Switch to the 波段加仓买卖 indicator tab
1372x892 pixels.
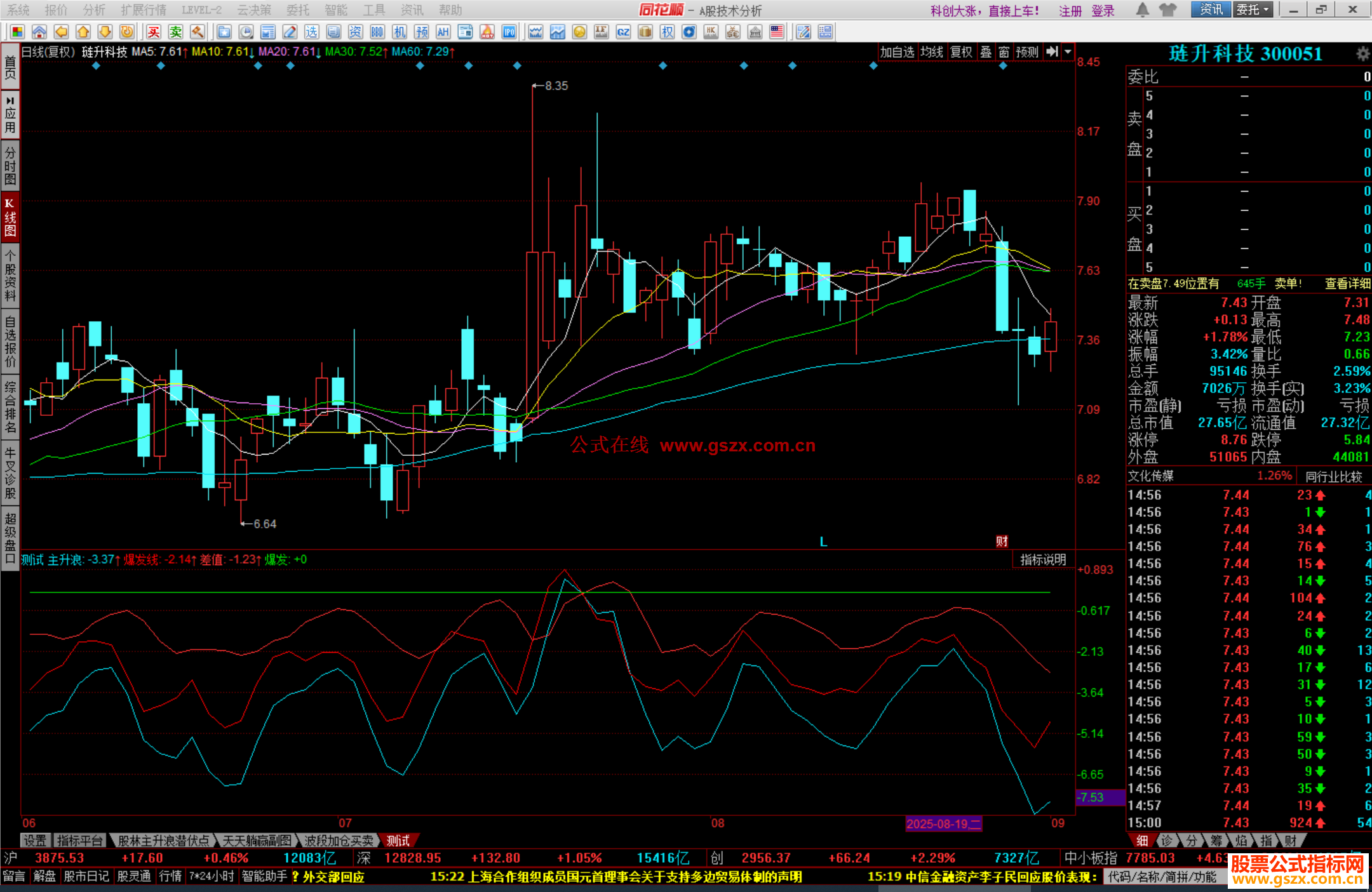pos(339,841)
